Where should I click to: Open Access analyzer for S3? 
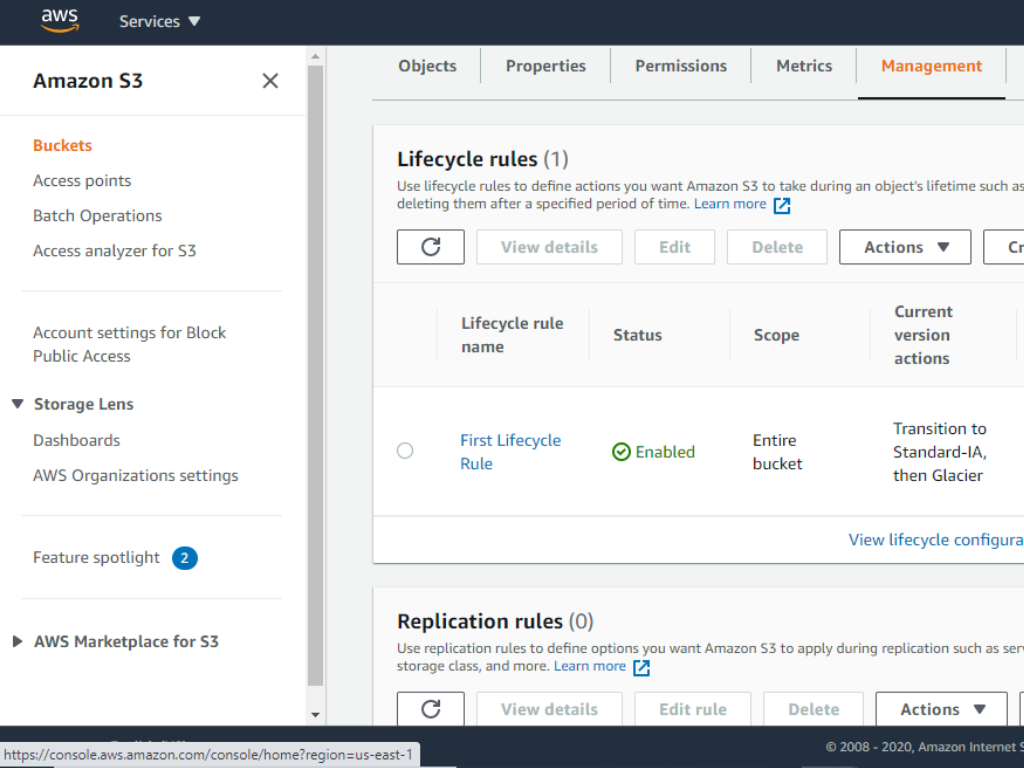click(114, 251)
